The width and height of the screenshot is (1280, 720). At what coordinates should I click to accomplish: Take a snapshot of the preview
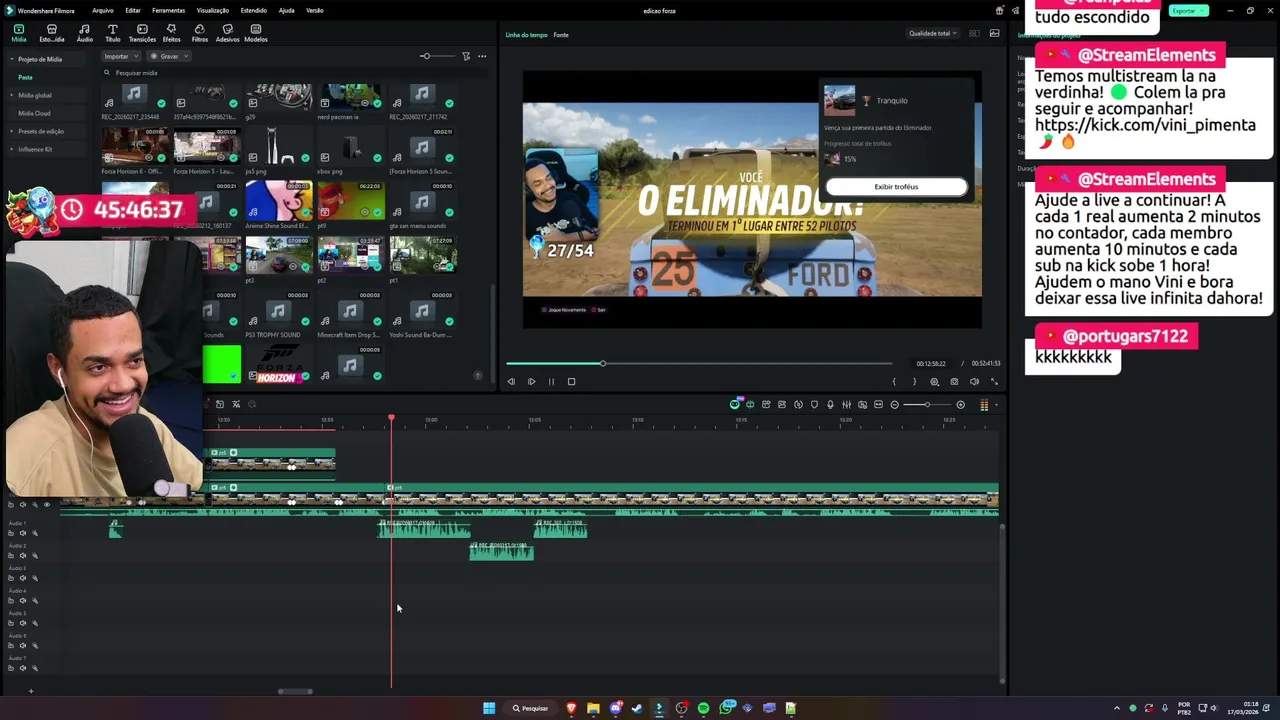click(x=954, y=381)
